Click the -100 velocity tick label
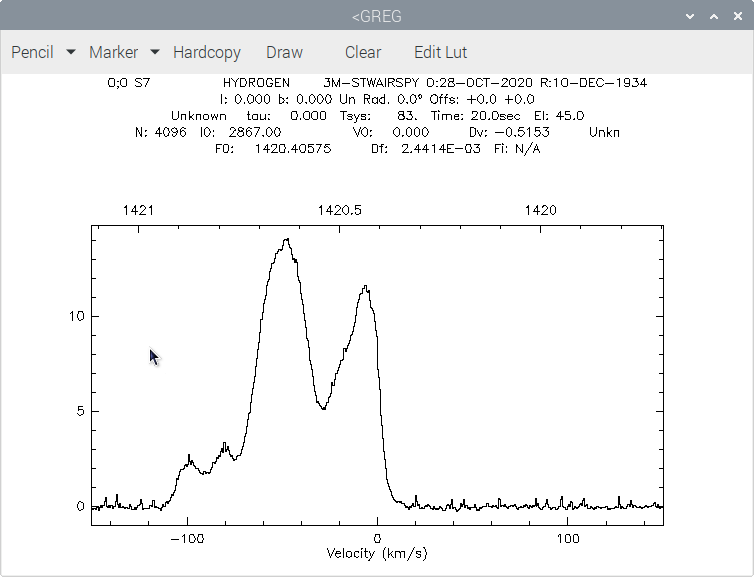 pos(188,539)
